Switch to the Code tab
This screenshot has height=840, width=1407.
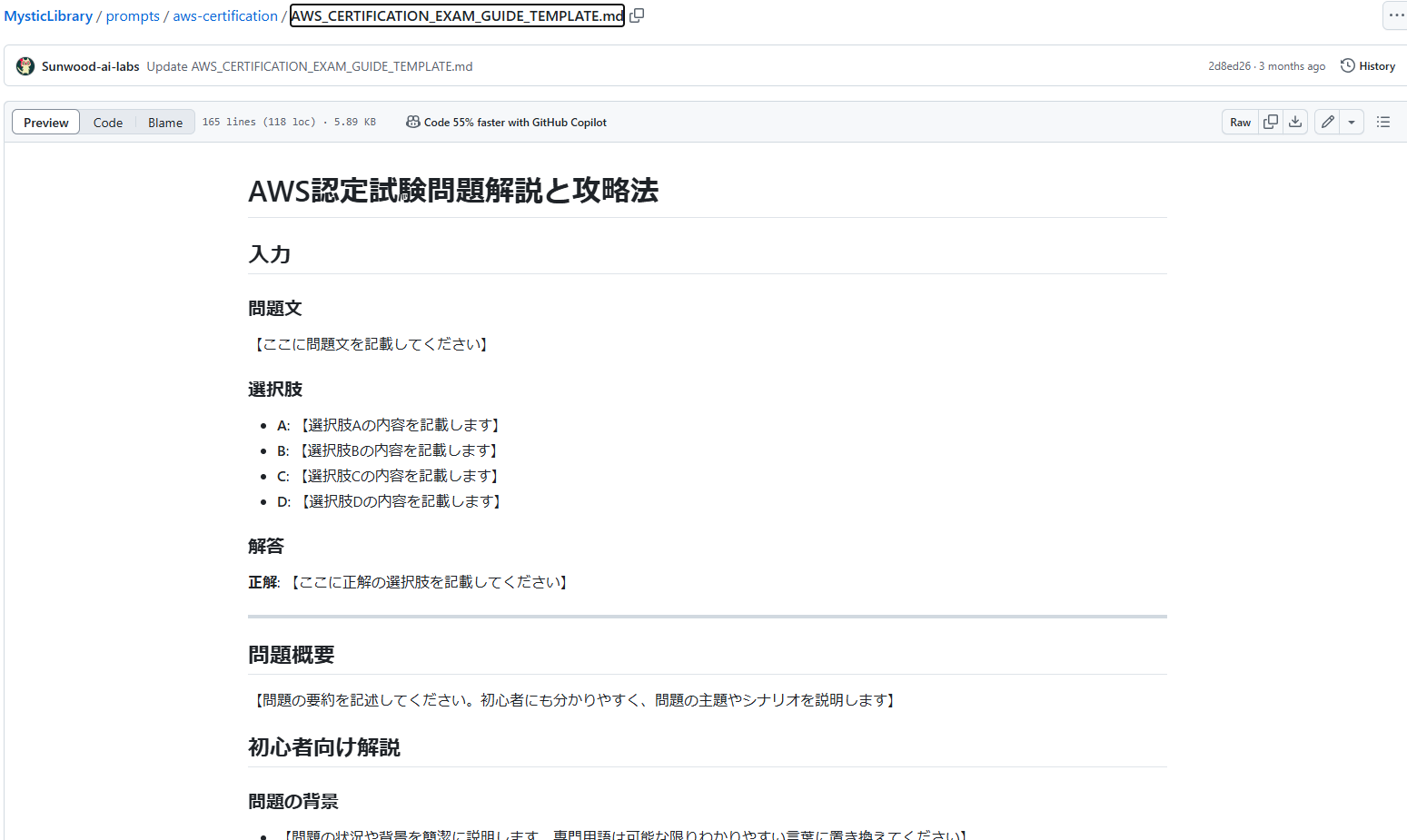point(108,123)
